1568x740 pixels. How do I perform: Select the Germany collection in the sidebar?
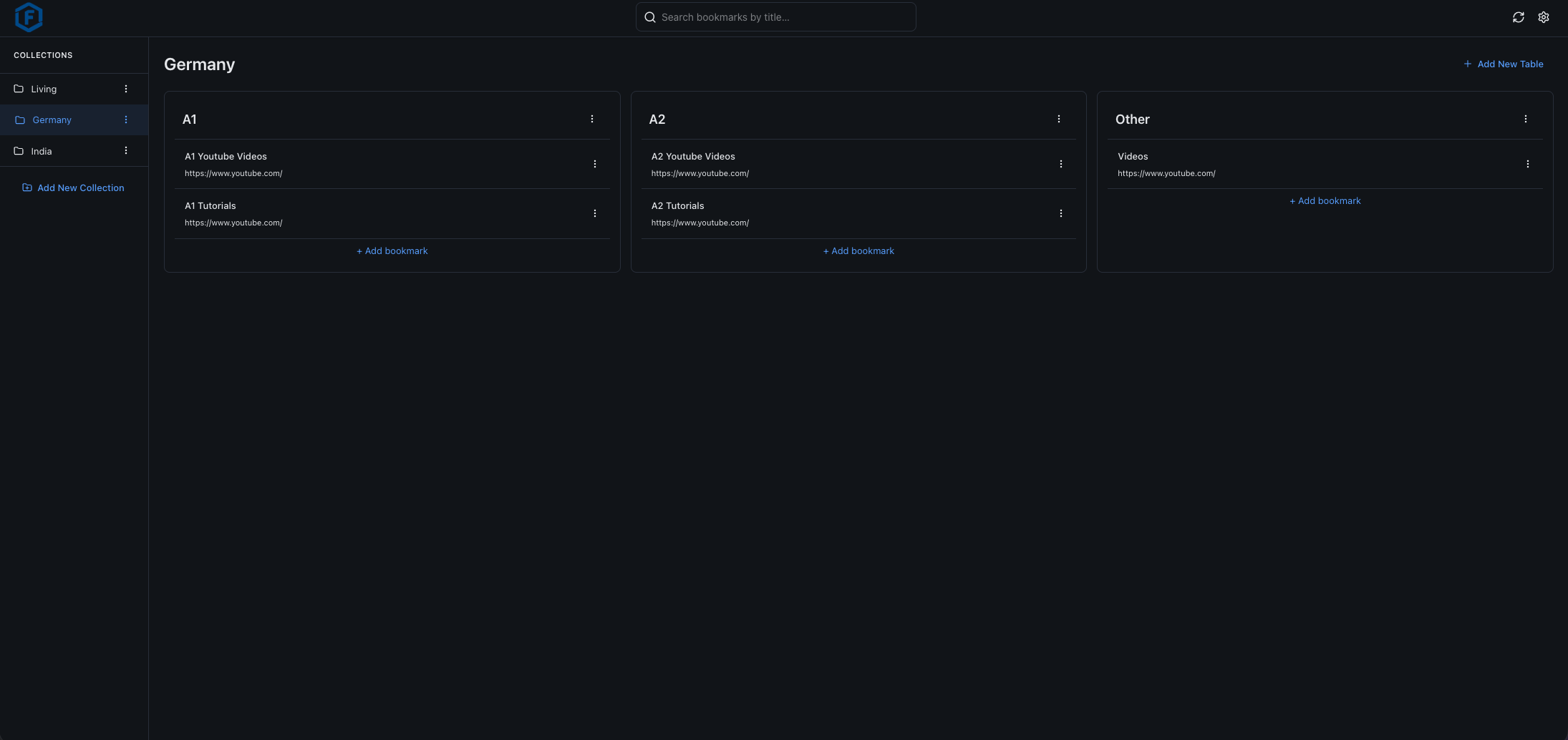(x=51, y=120)
